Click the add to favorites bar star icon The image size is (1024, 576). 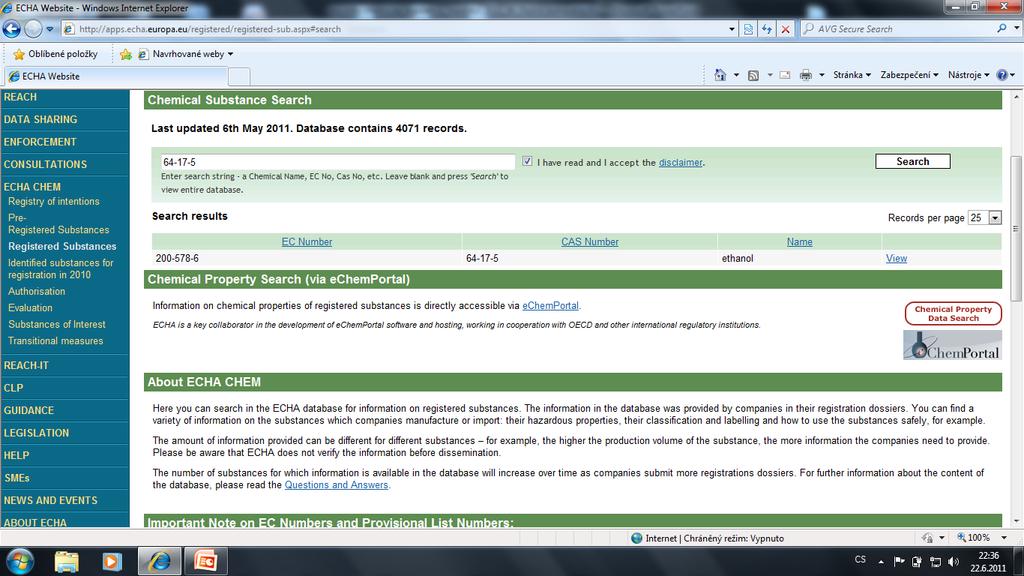[126, 54]
